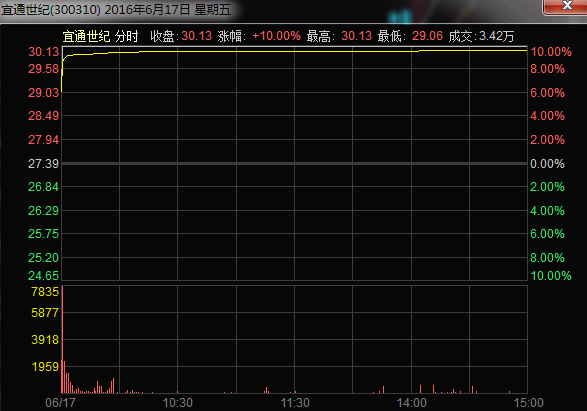This screenshot has width=587, height=411.
Task: Click the lowest price value 29.06
Action: pyautogui.click(x=427, y=36)
